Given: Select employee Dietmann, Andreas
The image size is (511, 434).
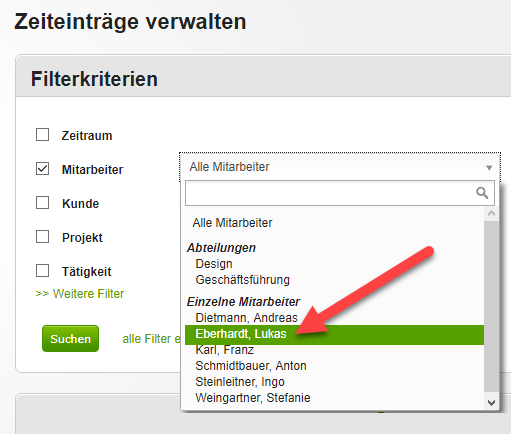Looking at the screenshot, I should (247, 318).
